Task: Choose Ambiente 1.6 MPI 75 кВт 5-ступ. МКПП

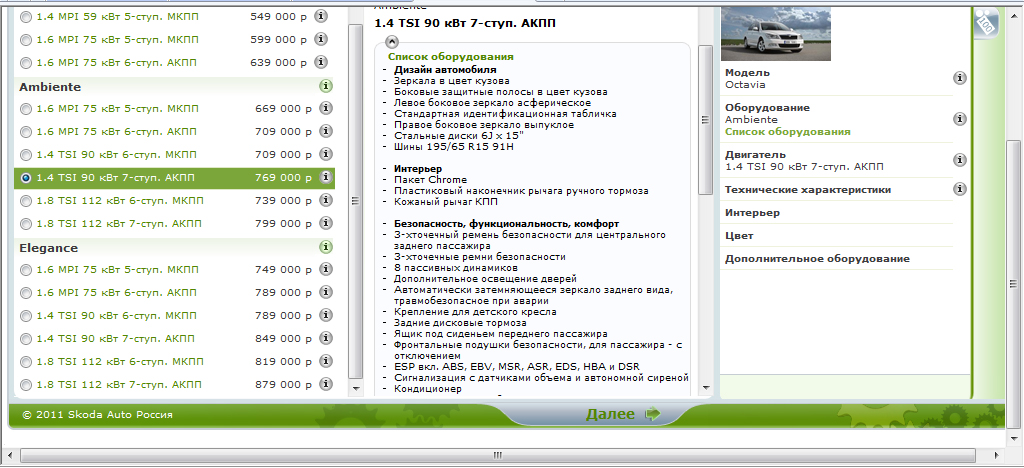Action: (26, 109)
